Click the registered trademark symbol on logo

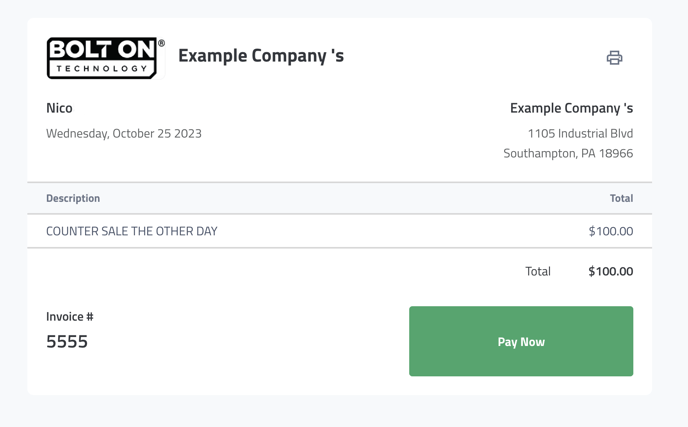tap(161, 43)
